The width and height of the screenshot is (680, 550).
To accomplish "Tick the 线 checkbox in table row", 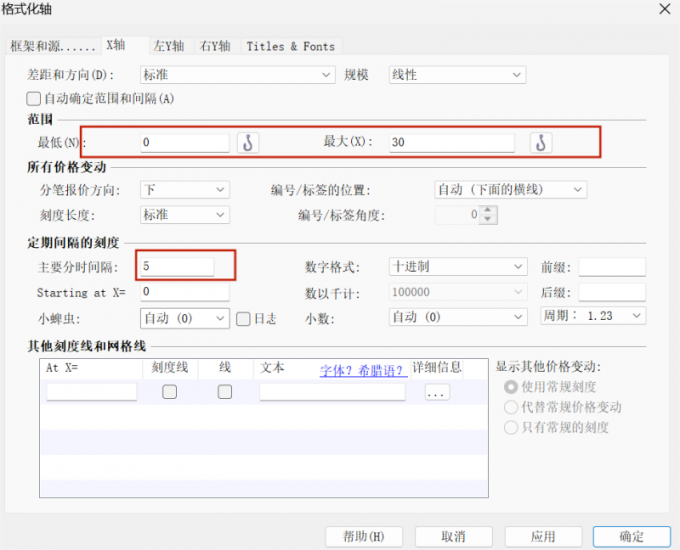I will coord(225,392).
